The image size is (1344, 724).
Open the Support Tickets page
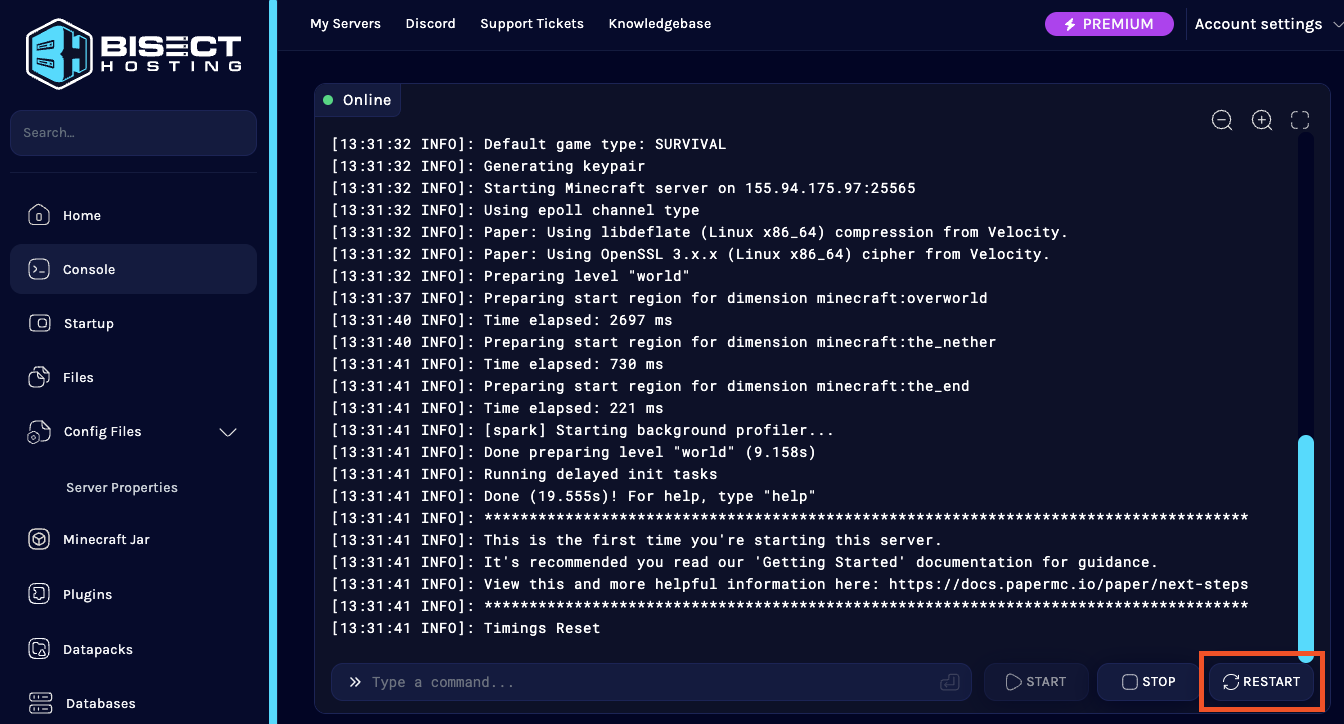(x=532, y=23)
